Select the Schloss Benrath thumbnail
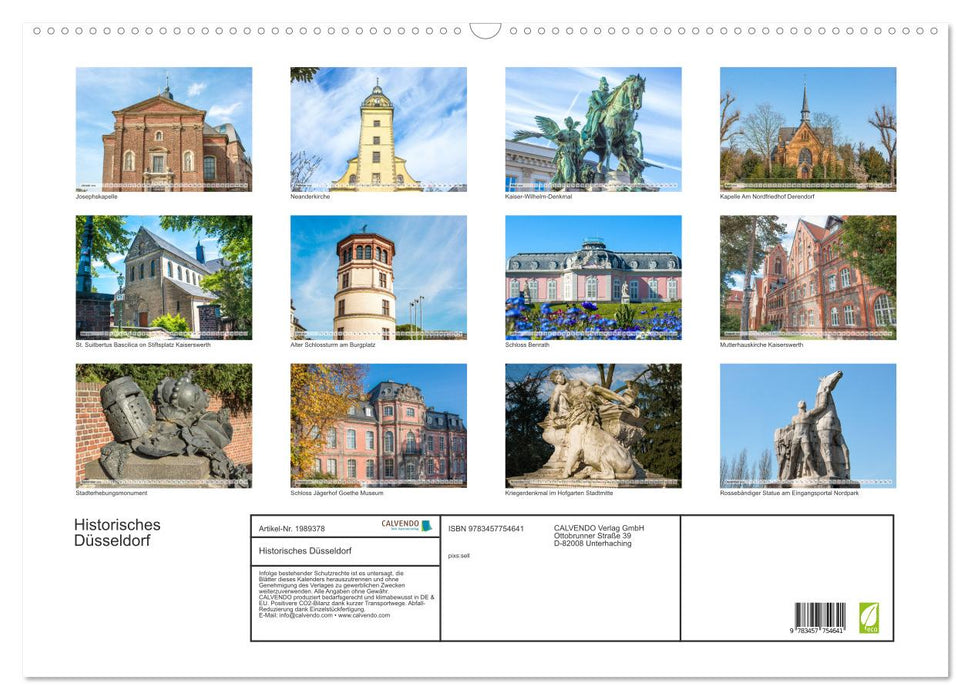Image resolution: width=971 pixels, height=700 pixels. 593,277
